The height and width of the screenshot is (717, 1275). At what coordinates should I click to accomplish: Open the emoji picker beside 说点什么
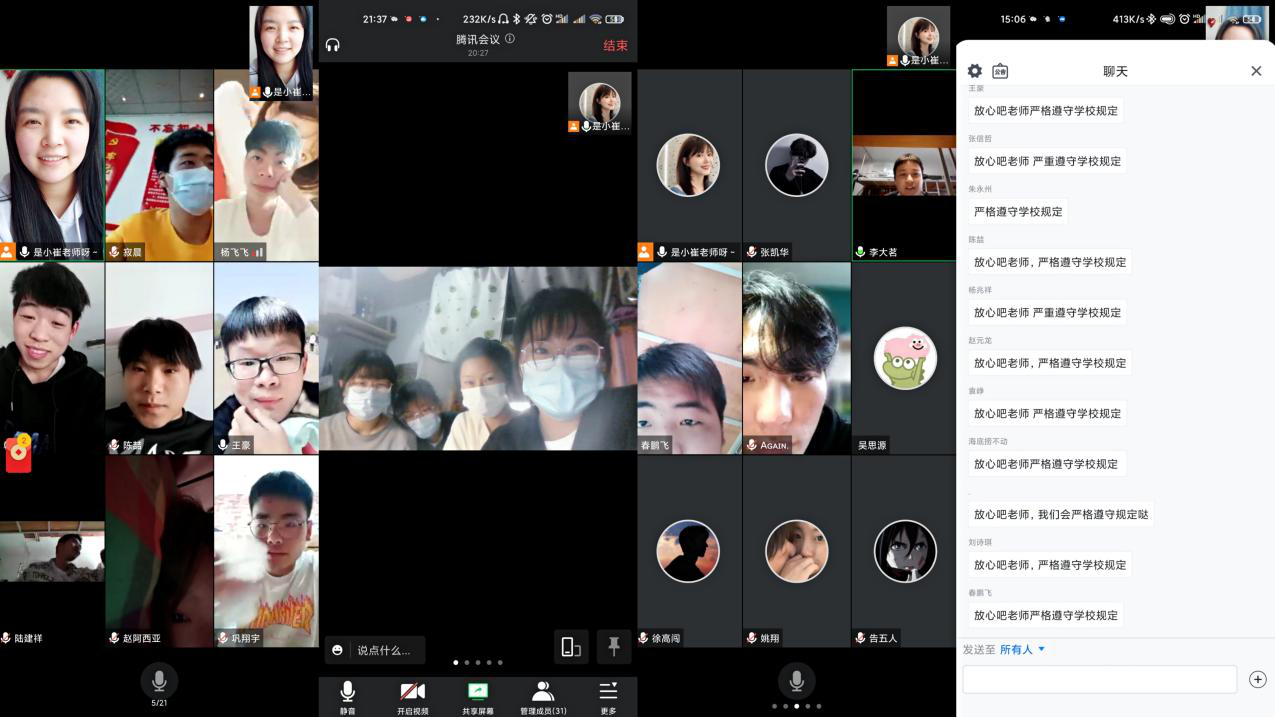click(x=338, y=650)
